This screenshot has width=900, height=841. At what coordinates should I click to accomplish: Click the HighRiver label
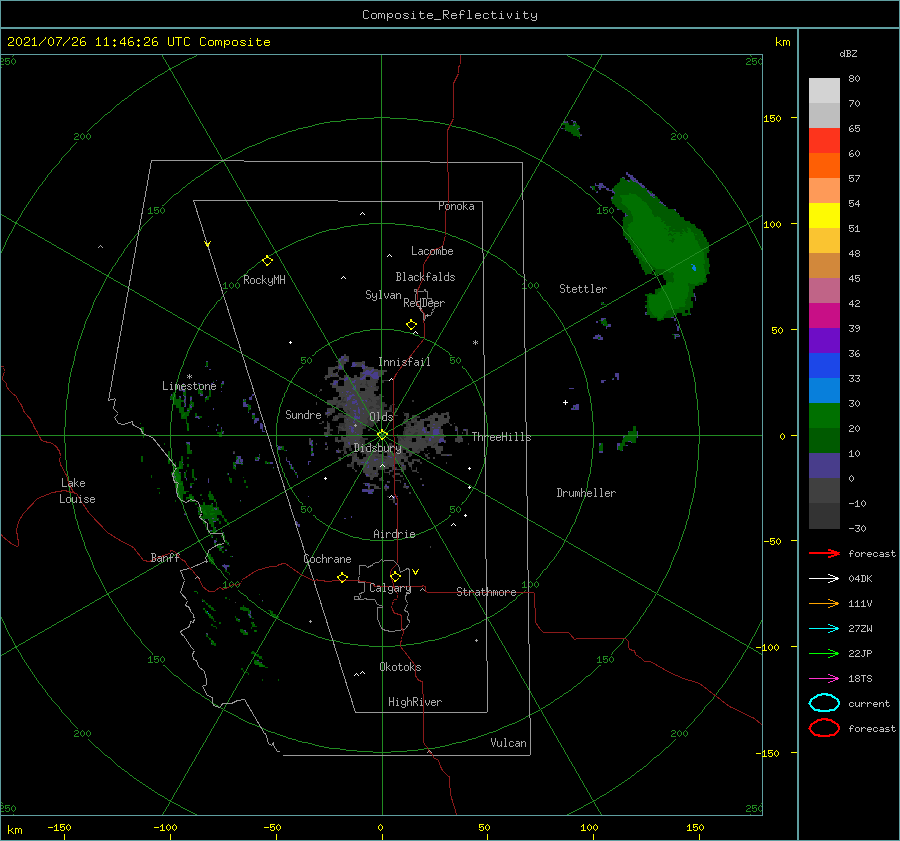(415, 702)
